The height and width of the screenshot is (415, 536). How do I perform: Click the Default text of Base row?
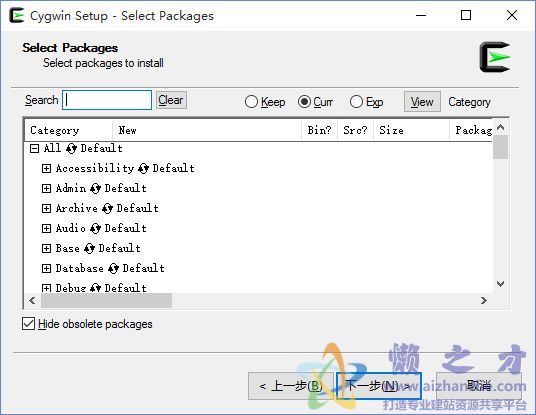tap(120, 248)
